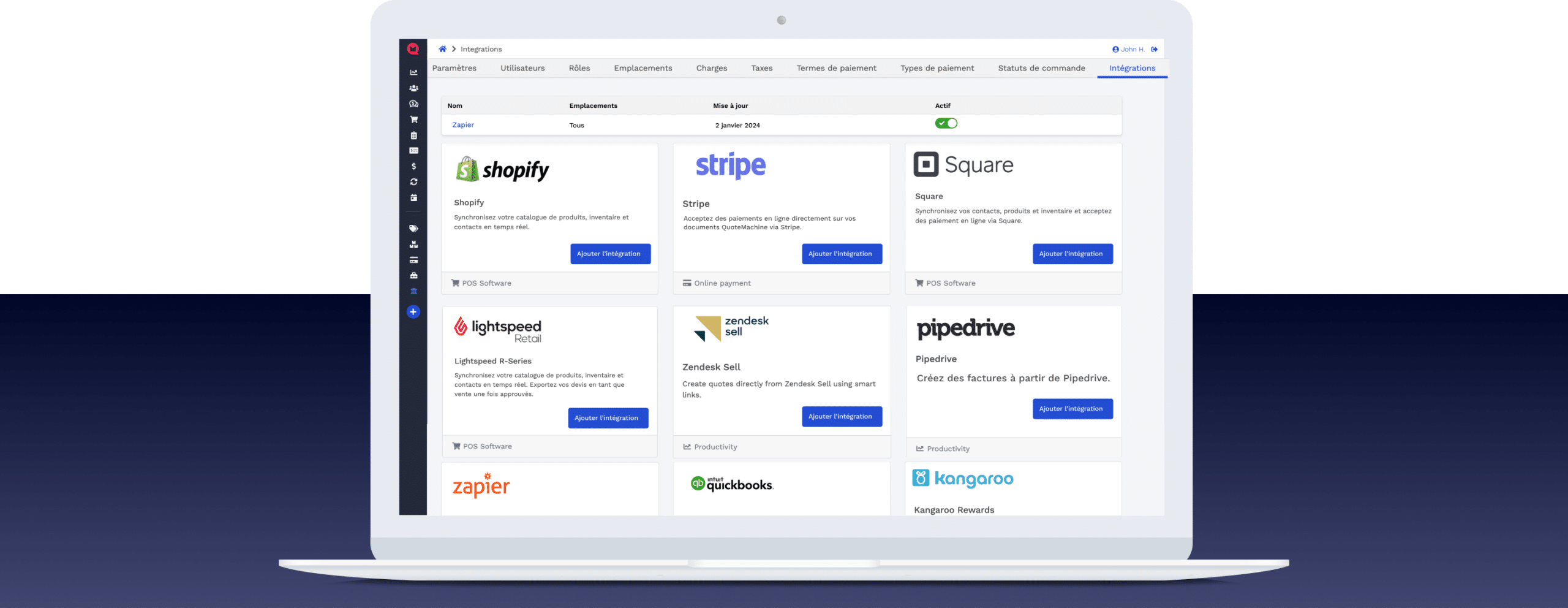Open the calendar icon in sidebar
This screenshot has width=1568, height=608.
pos(413,197)
